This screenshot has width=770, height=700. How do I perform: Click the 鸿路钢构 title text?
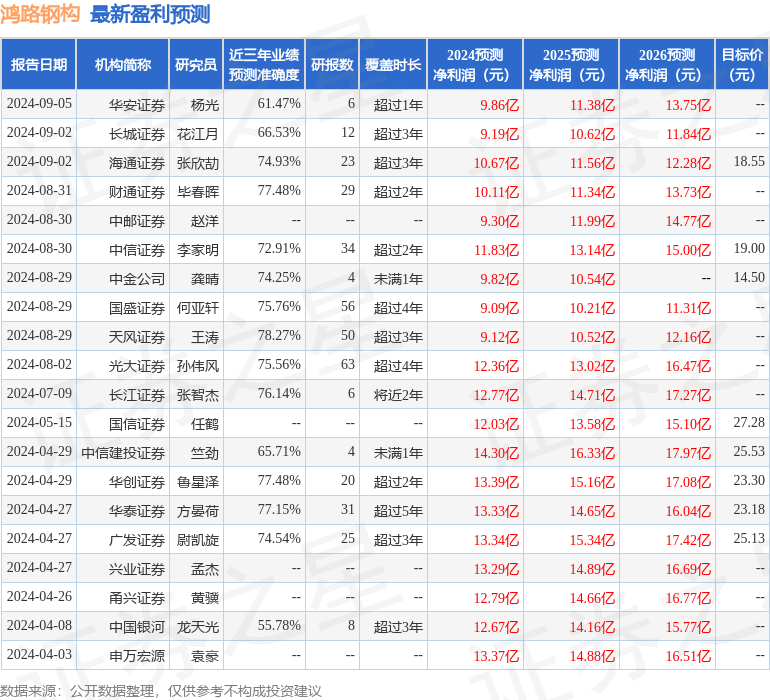[40, 14]
